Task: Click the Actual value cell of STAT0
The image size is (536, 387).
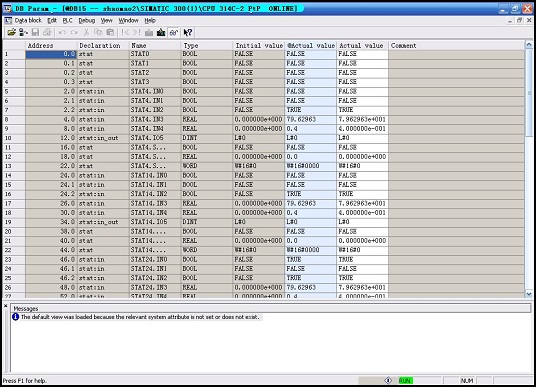Action: coord(362,54)
